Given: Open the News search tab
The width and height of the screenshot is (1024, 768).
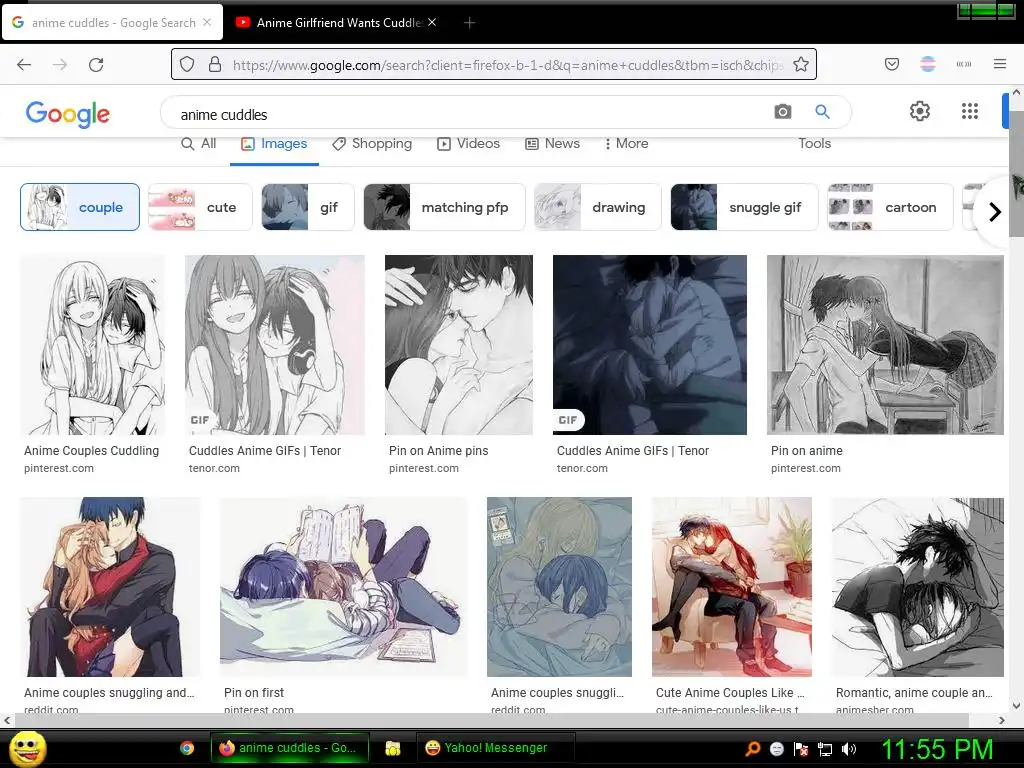Looking at the screenshot, I should click(552, 144).
